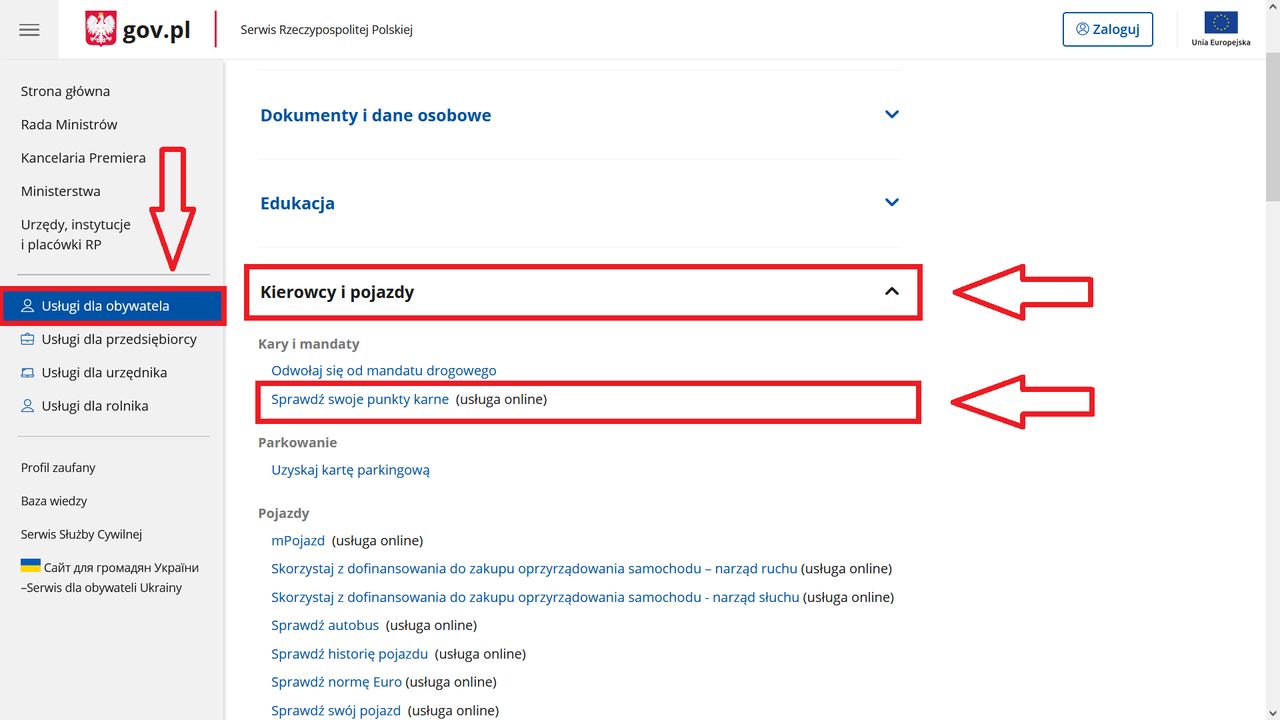This screenshot has height=720, width=1280.
Task: Open the Odwołaj się od mandatu drogowego link
Action: 384,370
